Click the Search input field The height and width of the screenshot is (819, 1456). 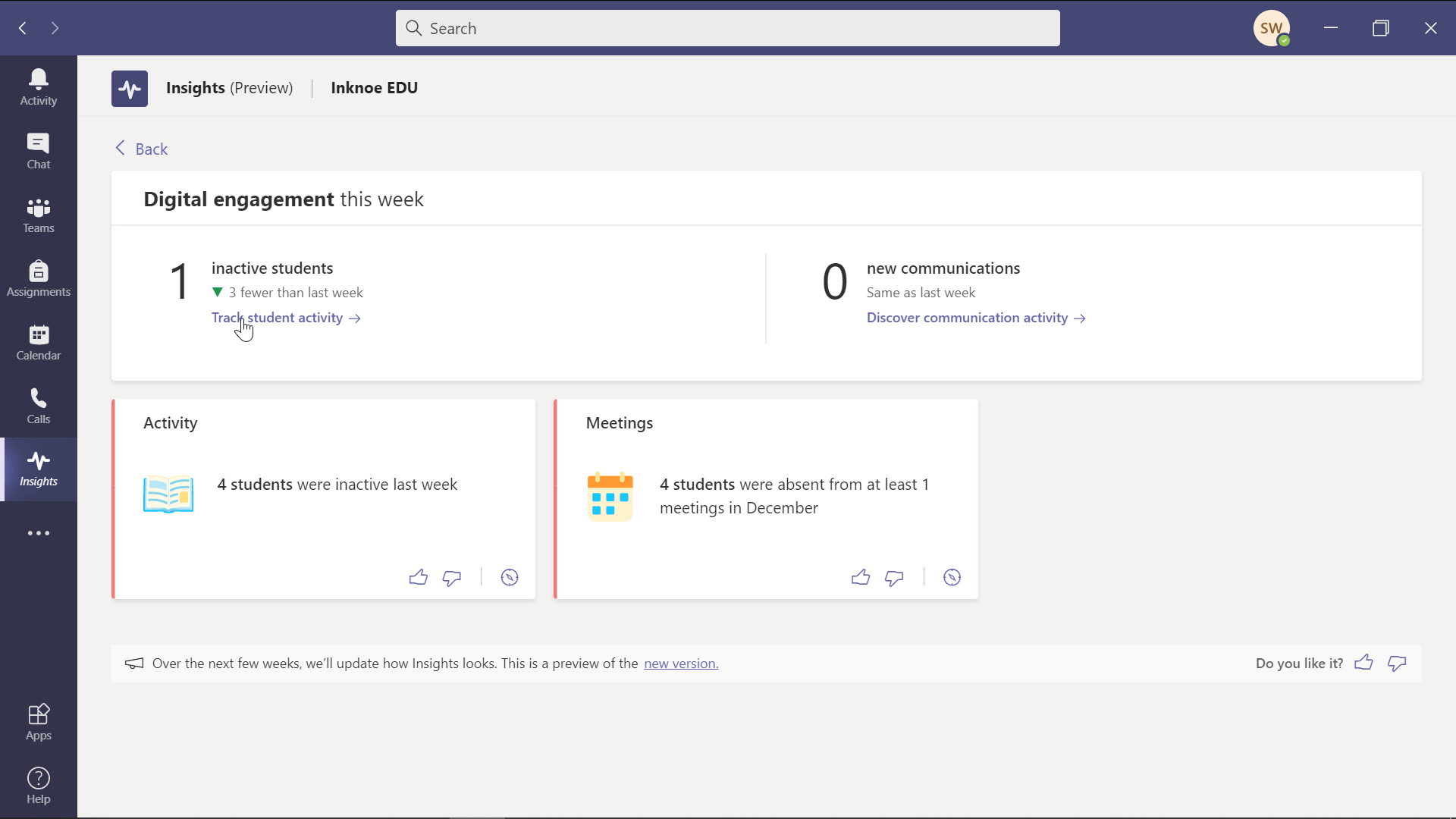pyautogui.click(x=728, y=28)
